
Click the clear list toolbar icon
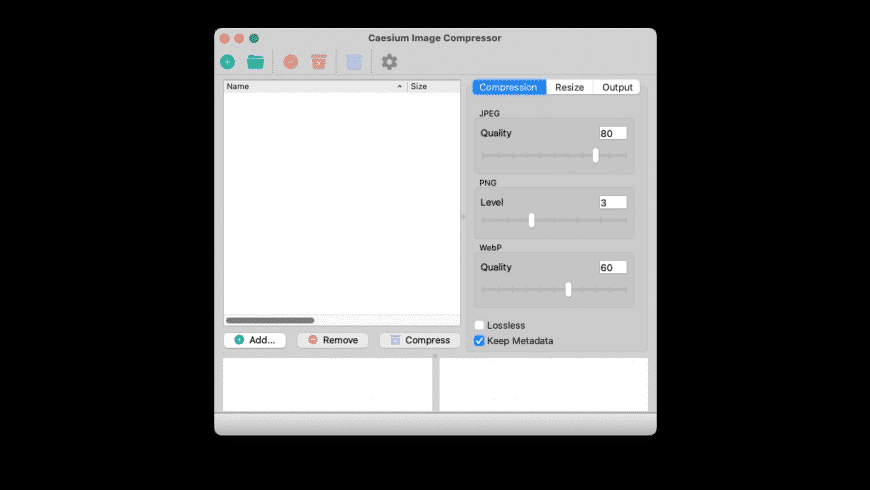coord(318,62)
